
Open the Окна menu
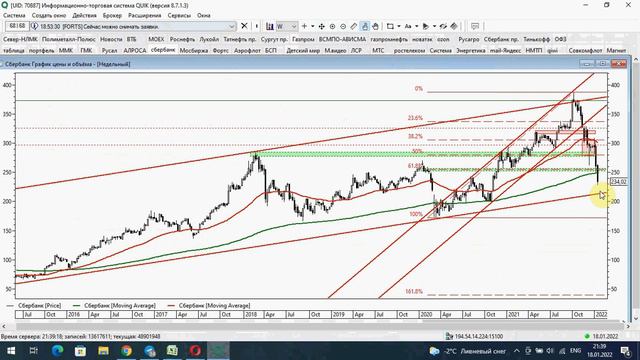pyautogui.click(x=204, y=16)
